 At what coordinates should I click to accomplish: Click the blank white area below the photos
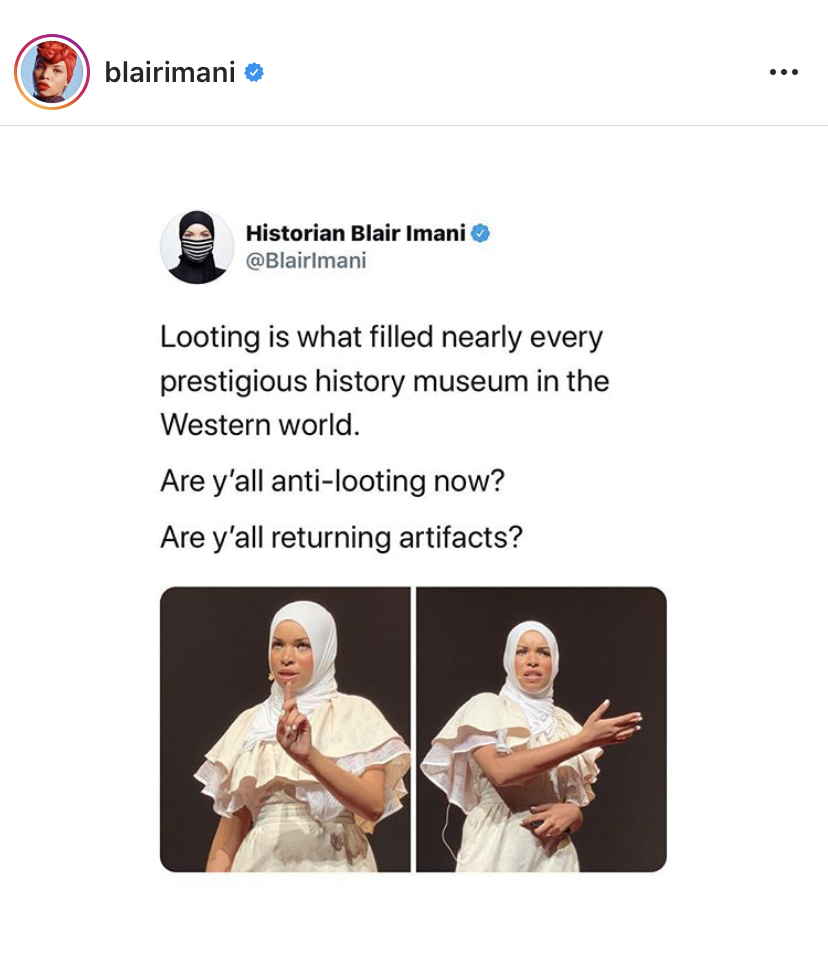pos(414,917)
